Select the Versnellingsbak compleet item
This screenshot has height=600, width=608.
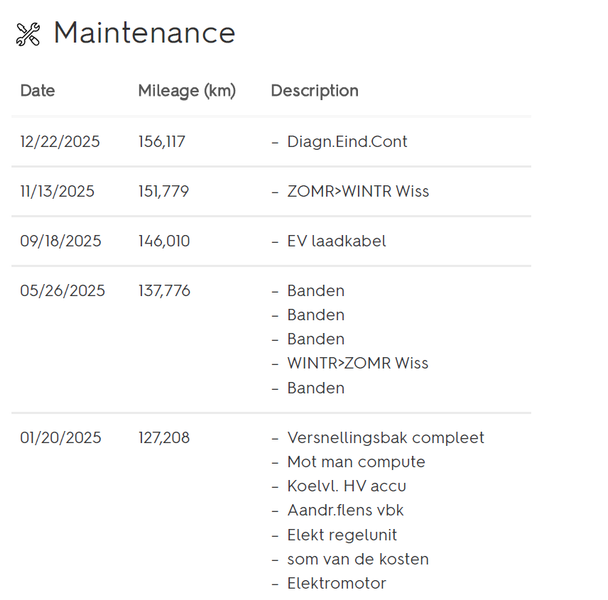385,438
